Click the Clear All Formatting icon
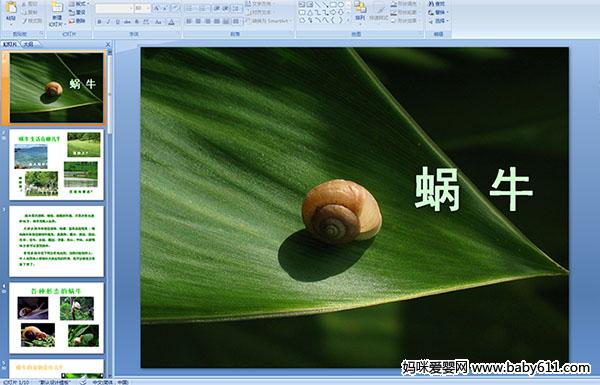The height and width of the screenshot is (385, 600). click(x=176, y=8)
